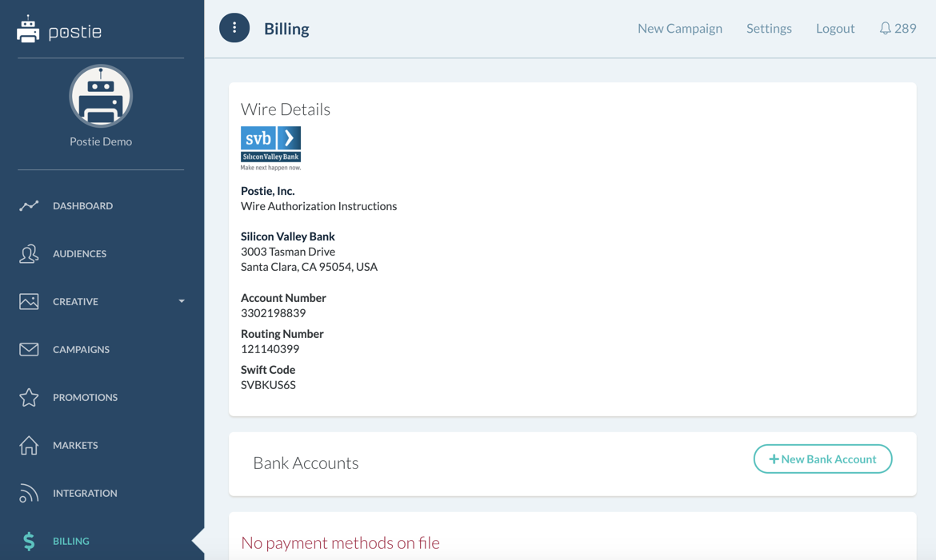Click the SVB Silicon Valley Bank logo
This screenshot has height=560, width=936.
pos(270,148)
